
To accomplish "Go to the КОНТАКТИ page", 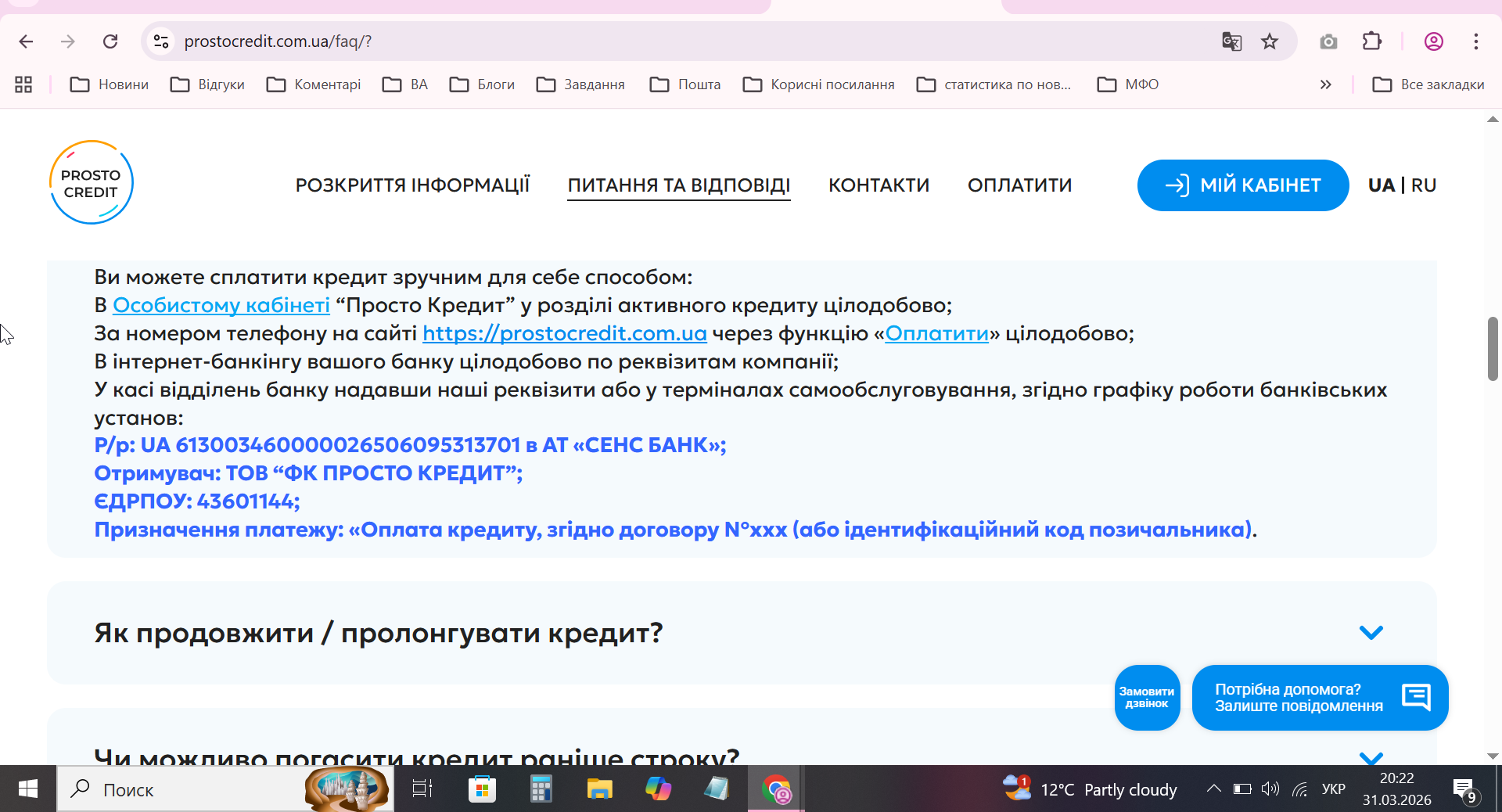I will 879,185.
